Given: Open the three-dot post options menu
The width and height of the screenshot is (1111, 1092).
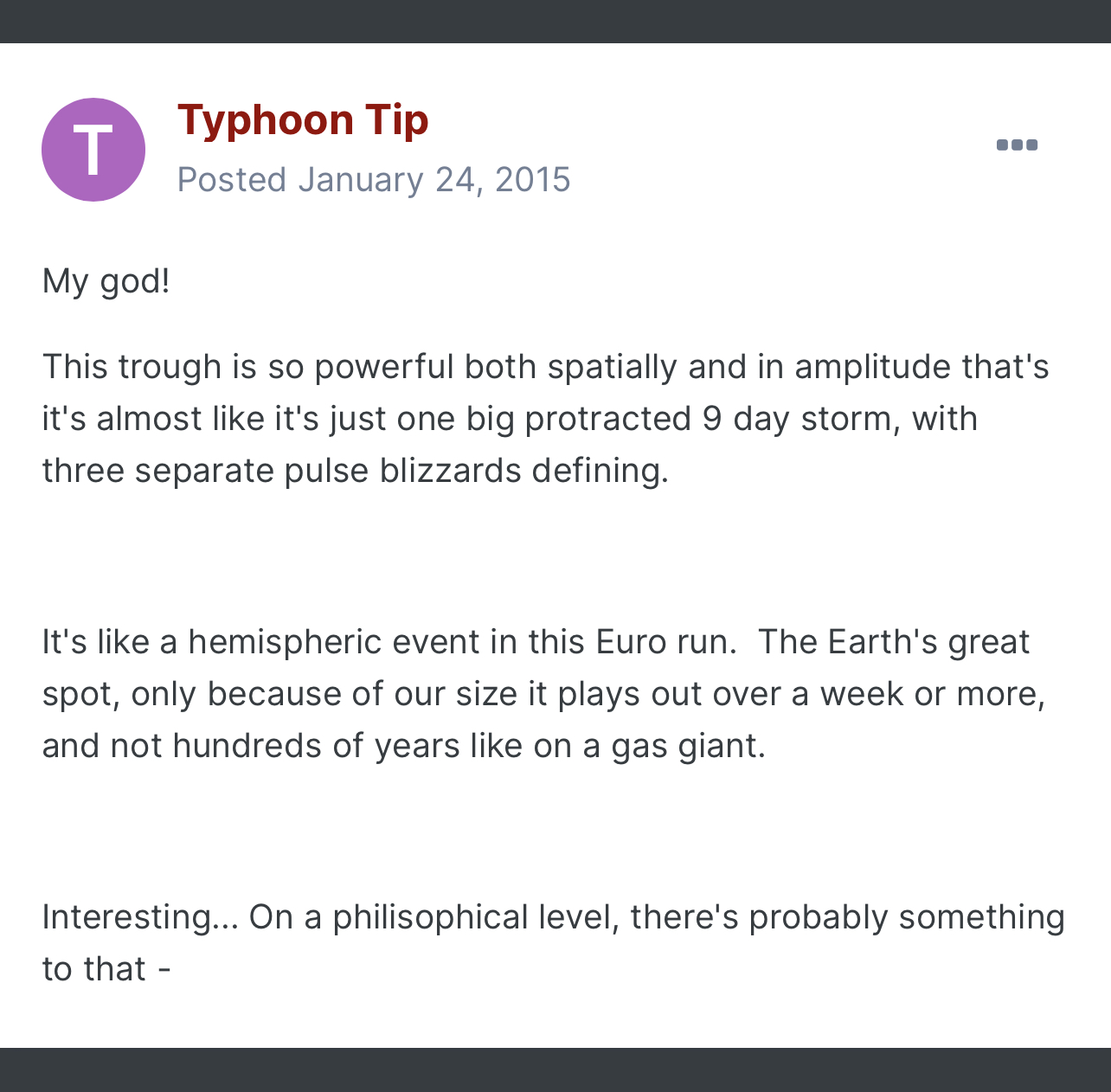Looking at the screenshot, I should click(x=1017, y=145).
